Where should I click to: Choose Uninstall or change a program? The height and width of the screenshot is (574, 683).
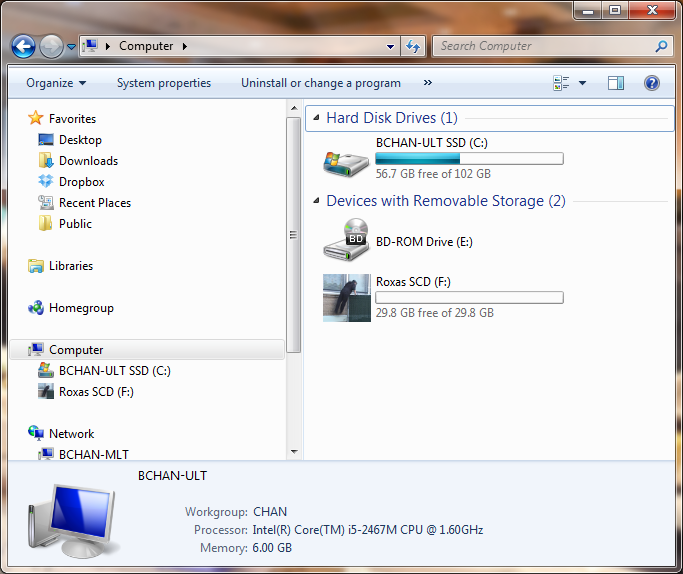[x=321, y=83]
